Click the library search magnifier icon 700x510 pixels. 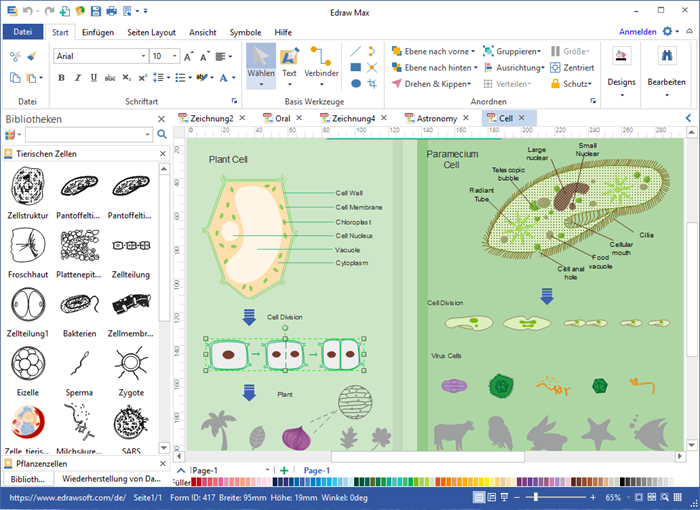[162, 134]
